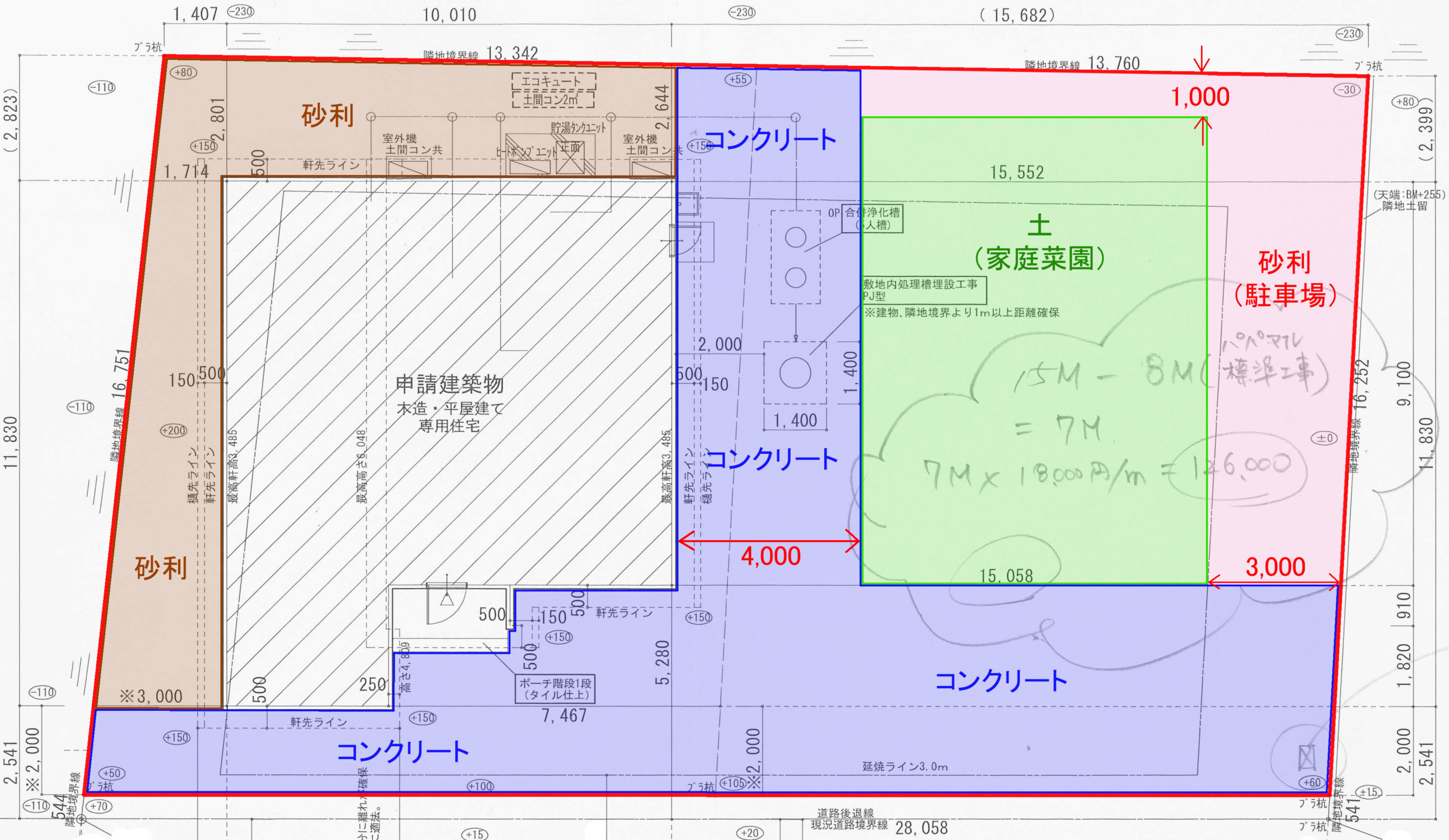Click the PJ型 text
Image resolution: width=1449 pixels, height=840 pixels.
[874, 296]
